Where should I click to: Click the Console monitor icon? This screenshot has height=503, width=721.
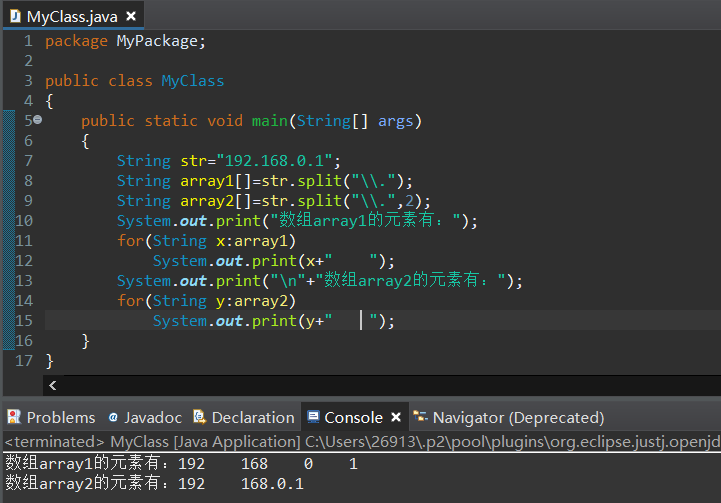pos(314,417)
